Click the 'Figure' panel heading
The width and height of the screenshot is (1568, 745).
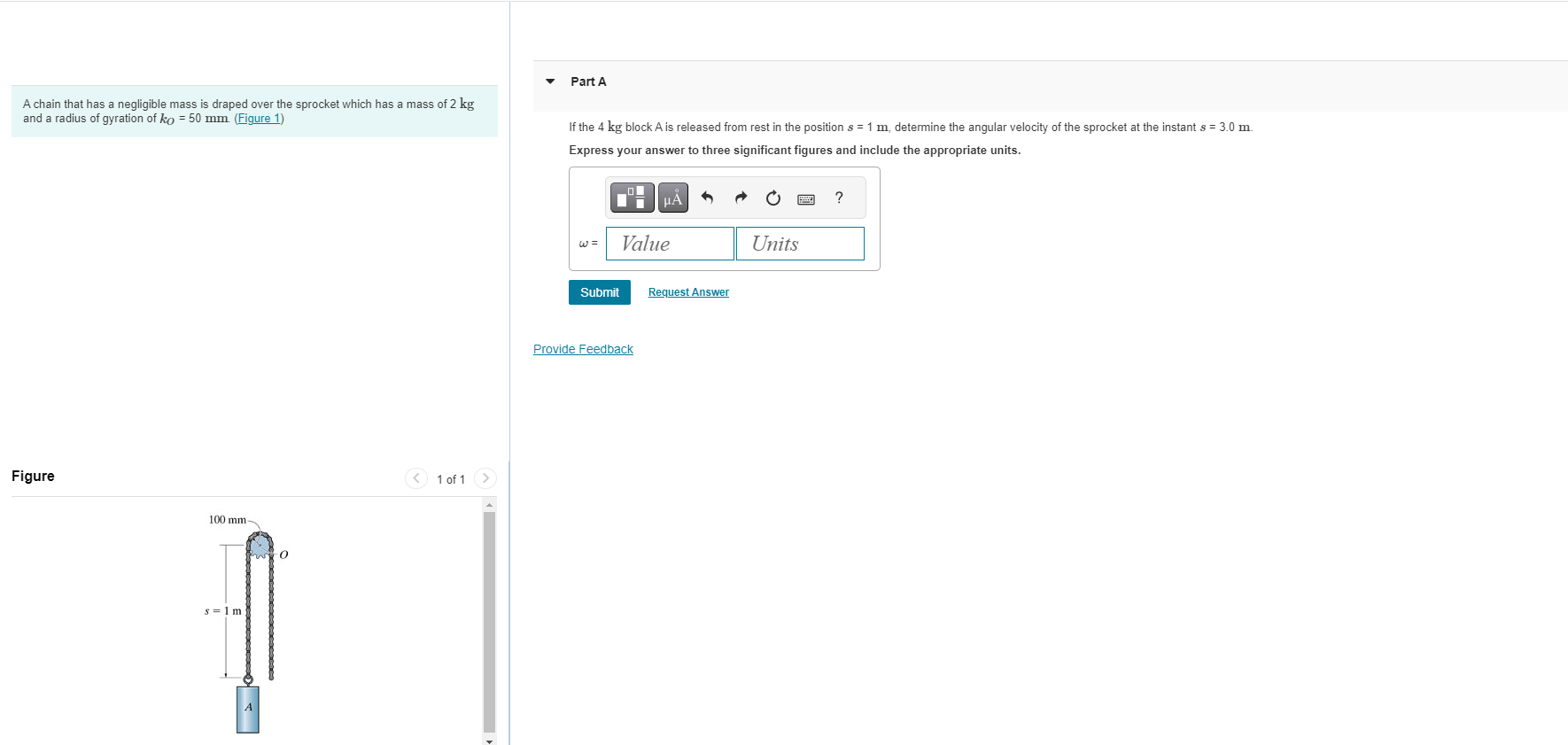(x=33, y=476)
